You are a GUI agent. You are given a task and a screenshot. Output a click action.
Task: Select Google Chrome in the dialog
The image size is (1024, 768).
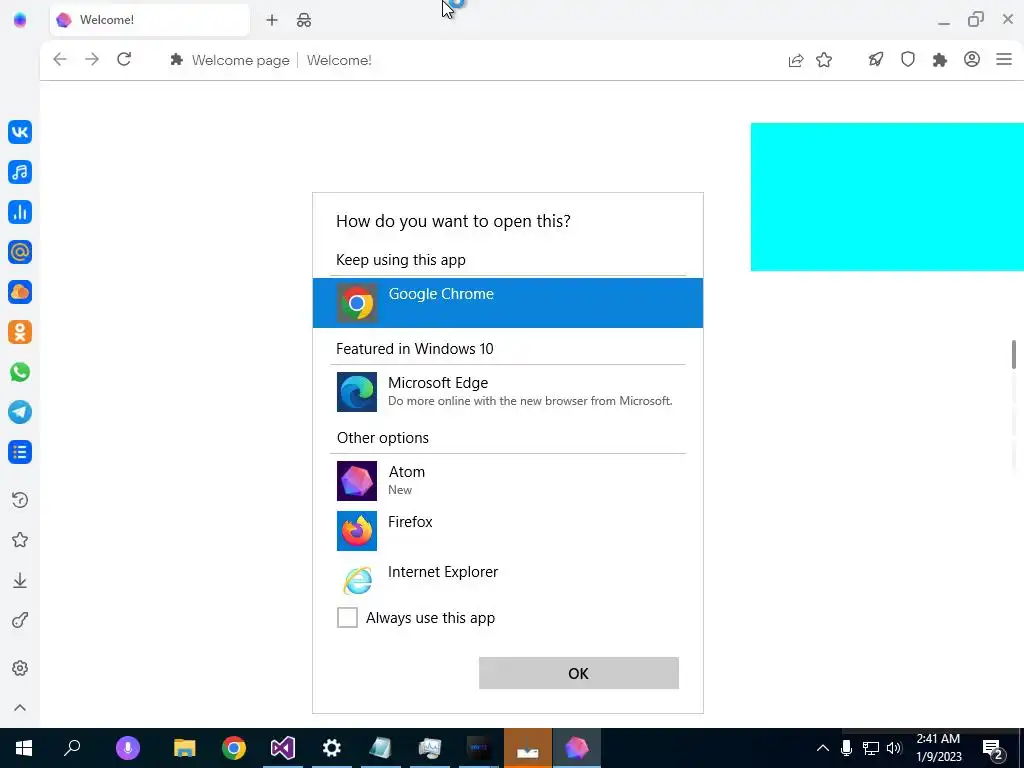tap(508, 303)
